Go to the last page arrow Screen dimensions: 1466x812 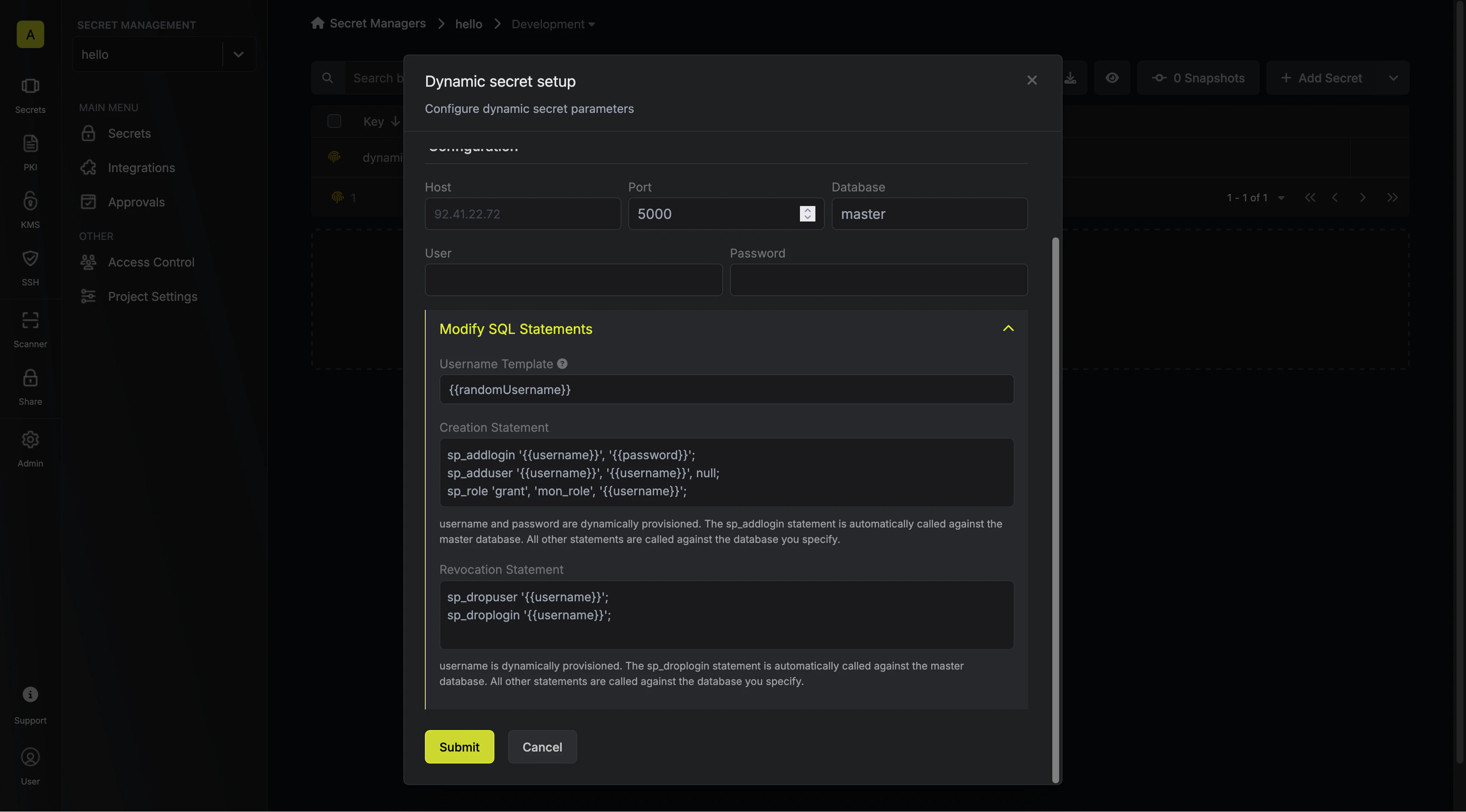[1392, 197]
